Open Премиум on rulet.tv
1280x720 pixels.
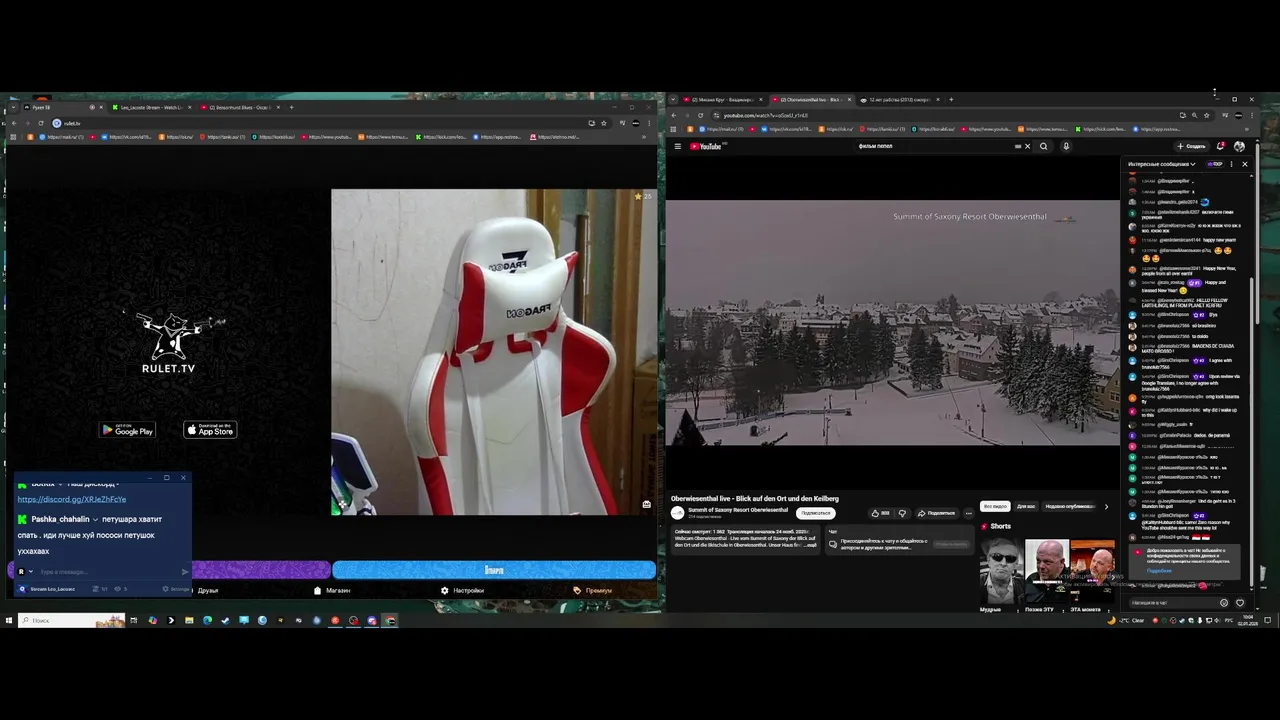pyautogui.click(x=593, y=590)
